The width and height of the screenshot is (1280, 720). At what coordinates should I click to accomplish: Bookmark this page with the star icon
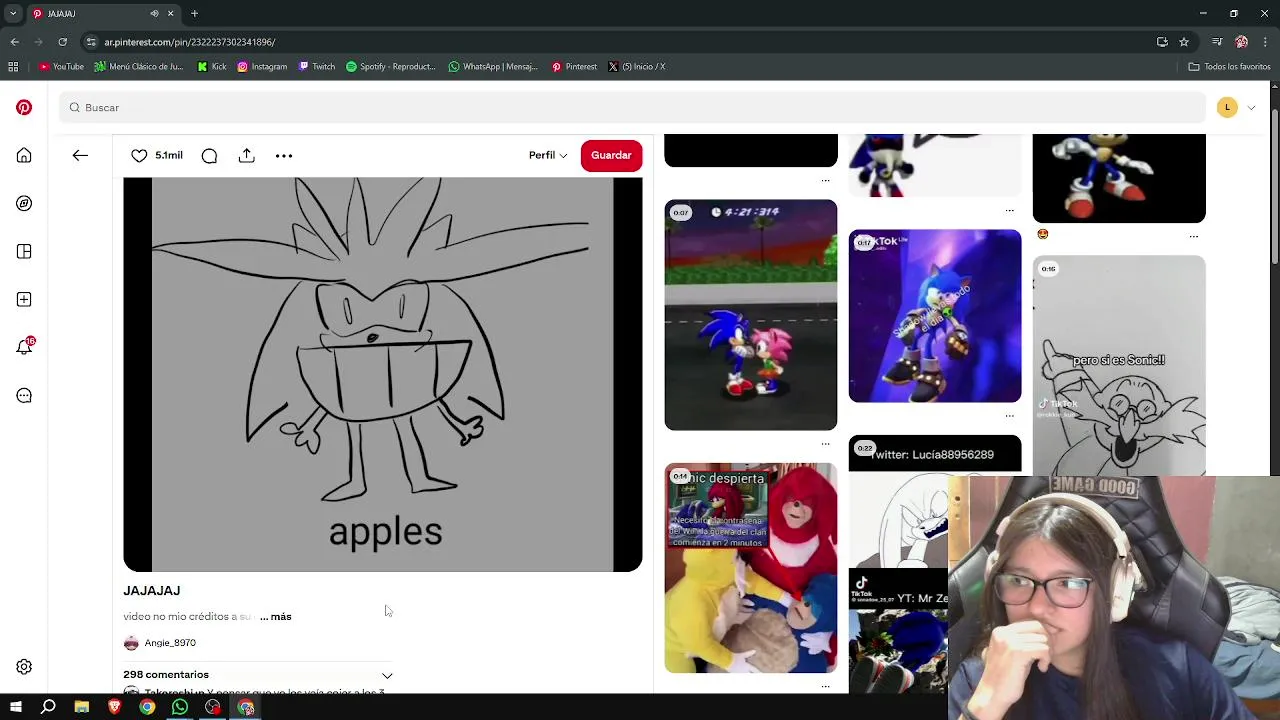(x=1184, y=42)
